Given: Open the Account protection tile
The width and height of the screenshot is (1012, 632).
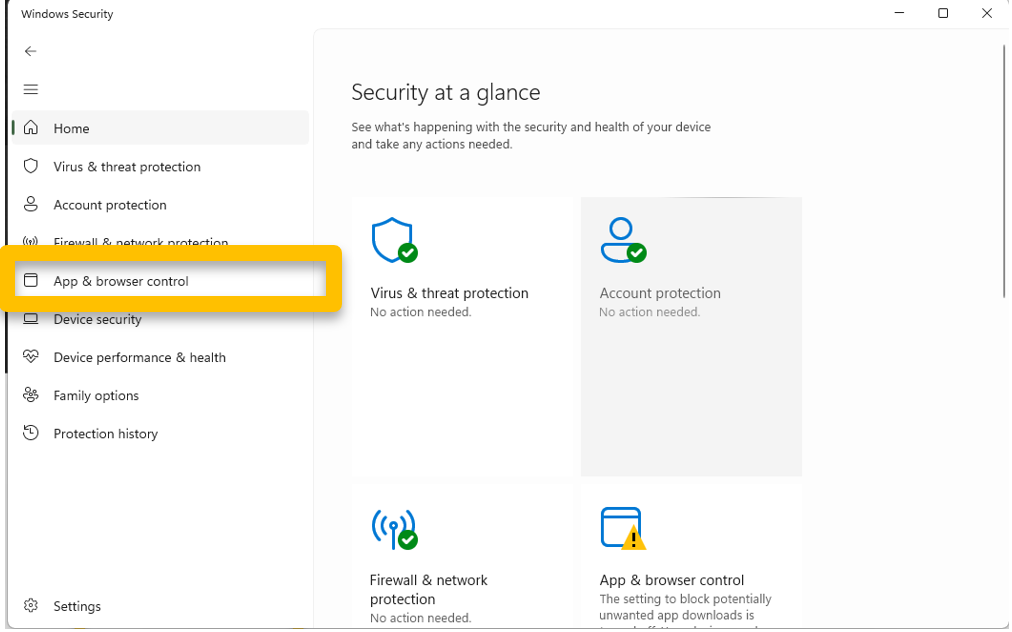Looking at the screenshot, I should tap(691, 336).
